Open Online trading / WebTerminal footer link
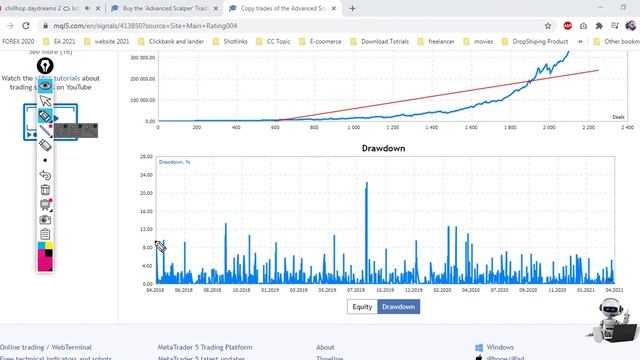 tap(45, 347)
